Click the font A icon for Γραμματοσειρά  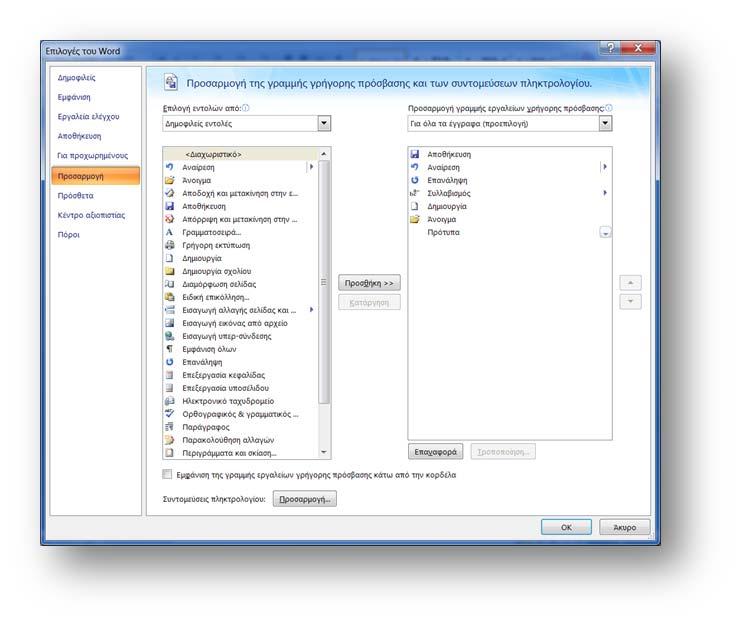click(170, 232)
